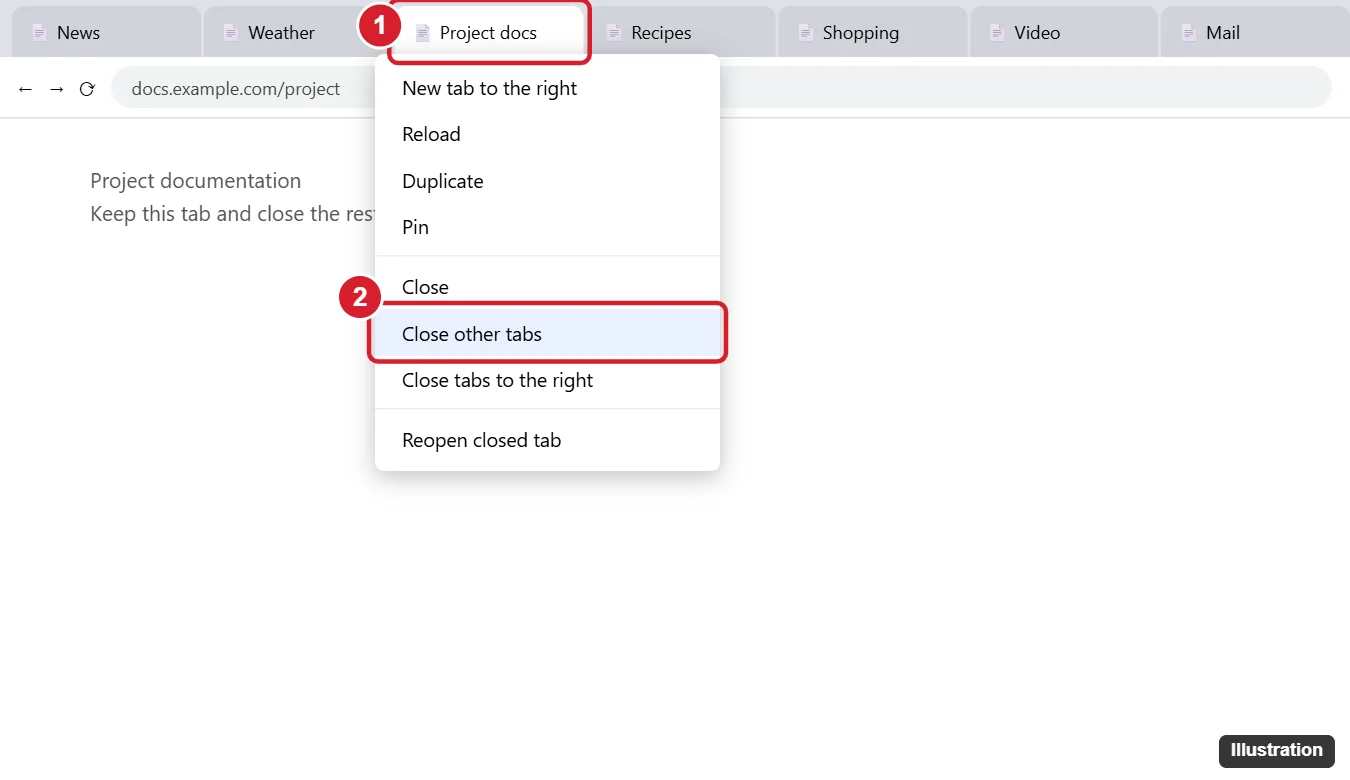The image size is (1350, 780).
Task: Click the browser forward arrow
Action: (x=57, y=89)
